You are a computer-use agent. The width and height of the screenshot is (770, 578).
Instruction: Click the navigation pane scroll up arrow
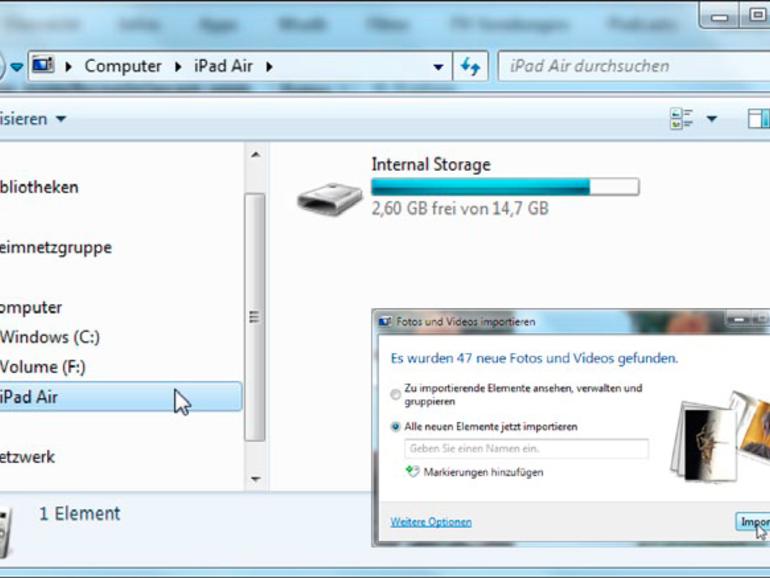pos(255,155)
